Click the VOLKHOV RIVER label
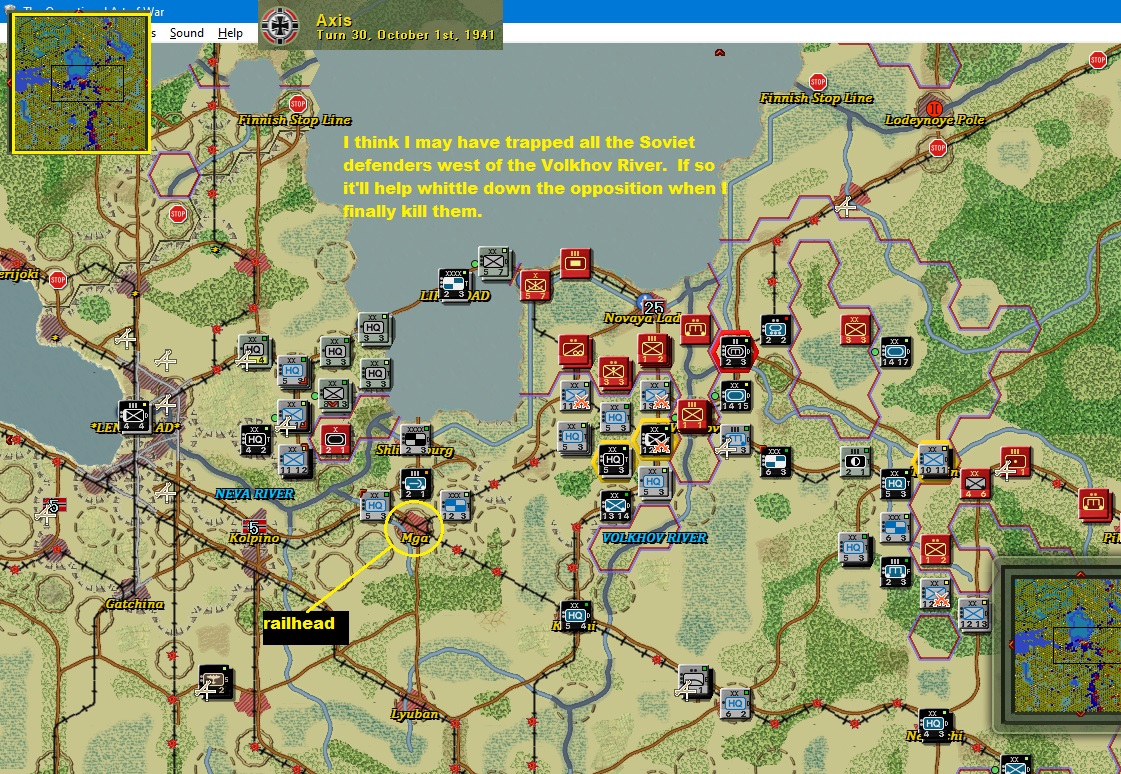 tap(655, 537)
